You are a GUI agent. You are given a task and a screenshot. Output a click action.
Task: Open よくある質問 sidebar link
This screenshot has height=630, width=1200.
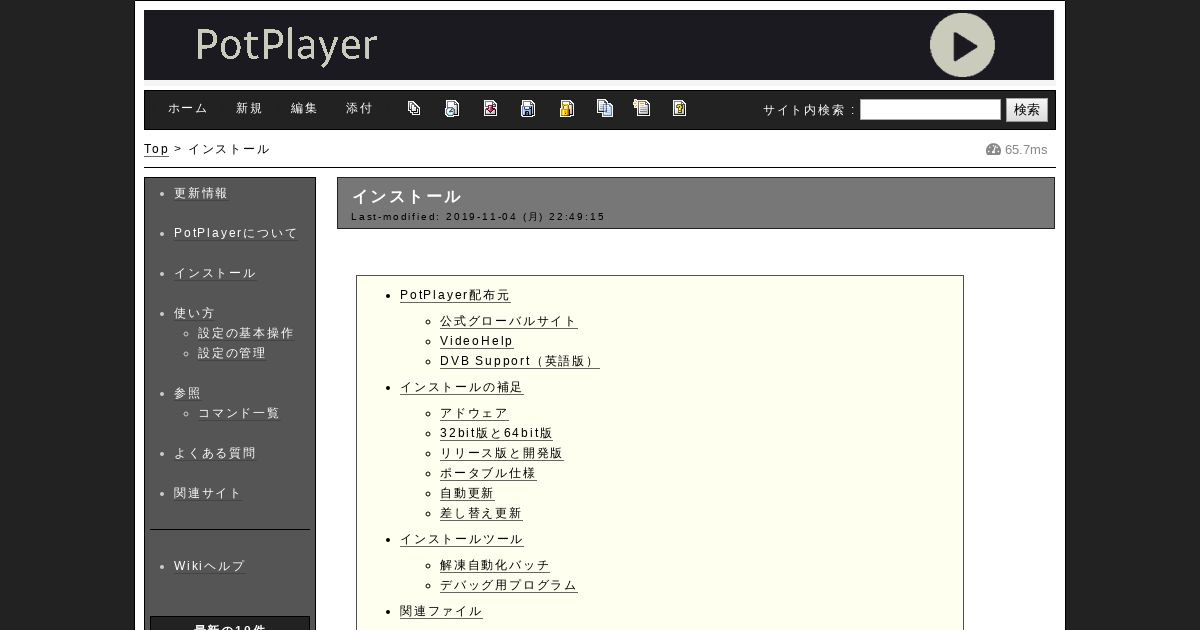[x=215, y=453]
